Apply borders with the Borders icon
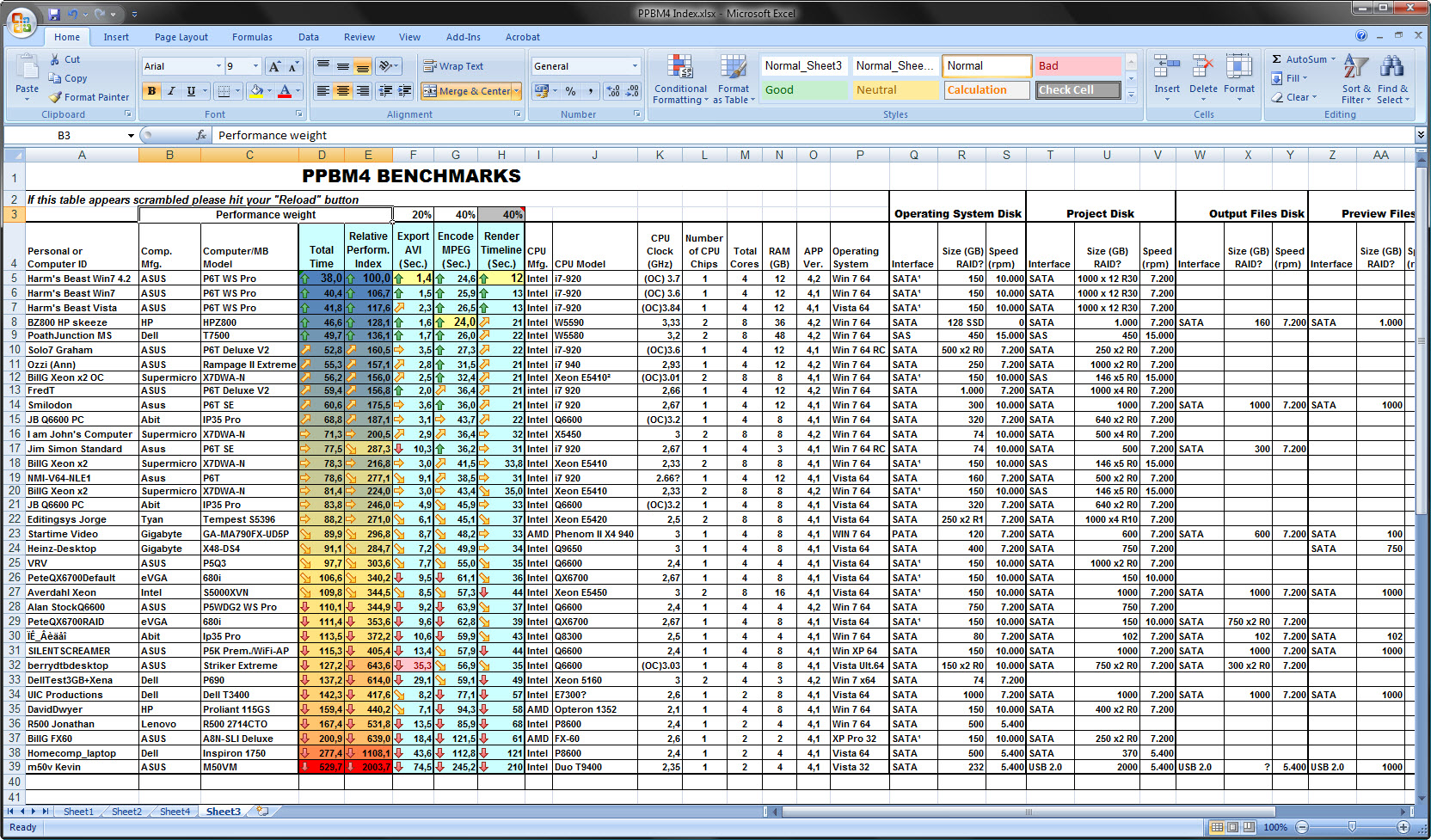 click(224, 90)
